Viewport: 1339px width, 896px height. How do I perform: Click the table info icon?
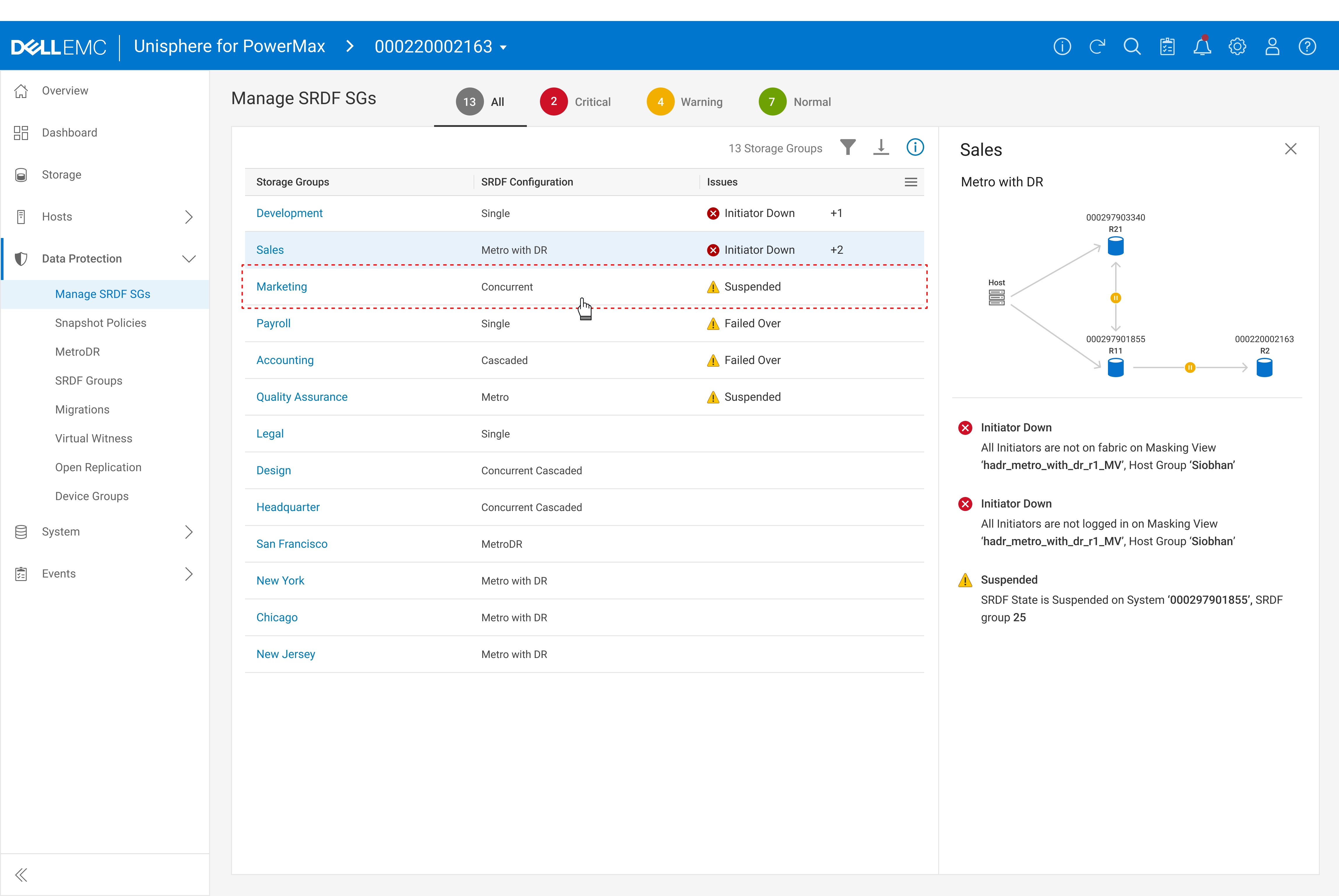(x=915, y=147)
